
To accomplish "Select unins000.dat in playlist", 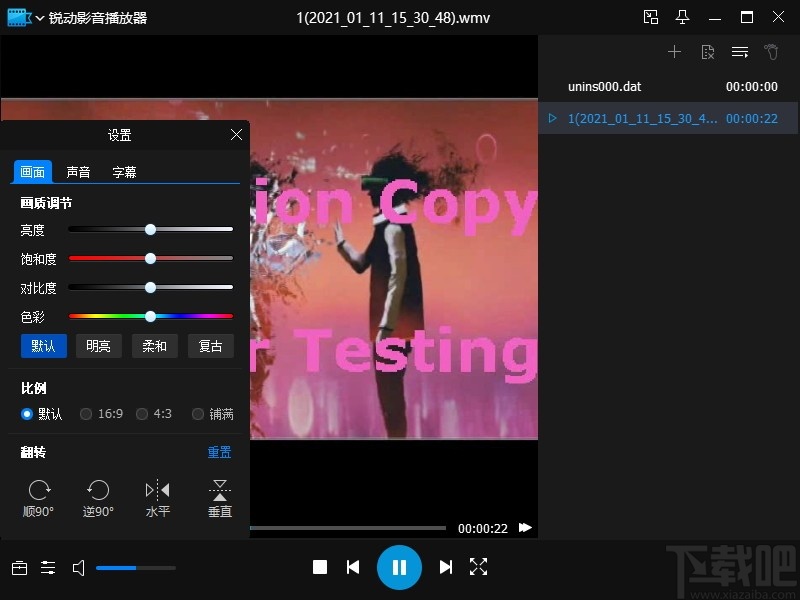I will pyautogui.click(x=668, y=86).
